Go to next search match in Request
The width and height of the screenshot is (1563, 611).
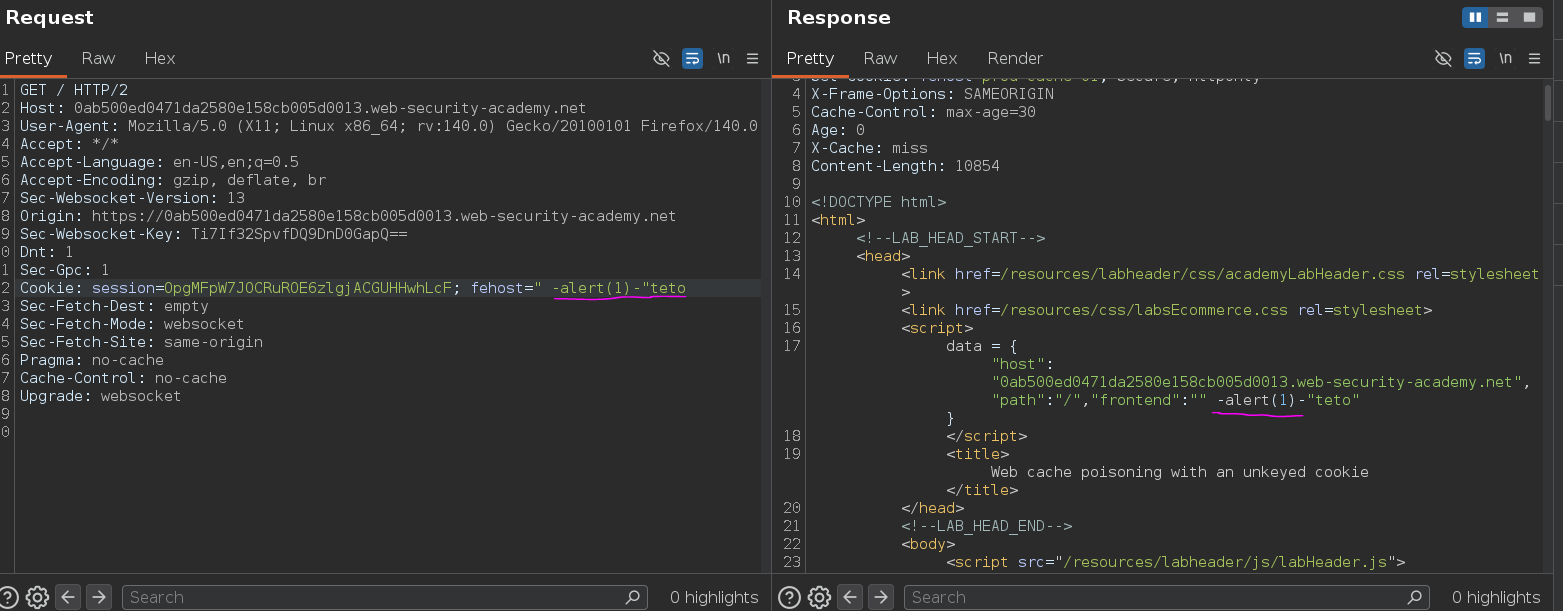[x=98, y=597]
